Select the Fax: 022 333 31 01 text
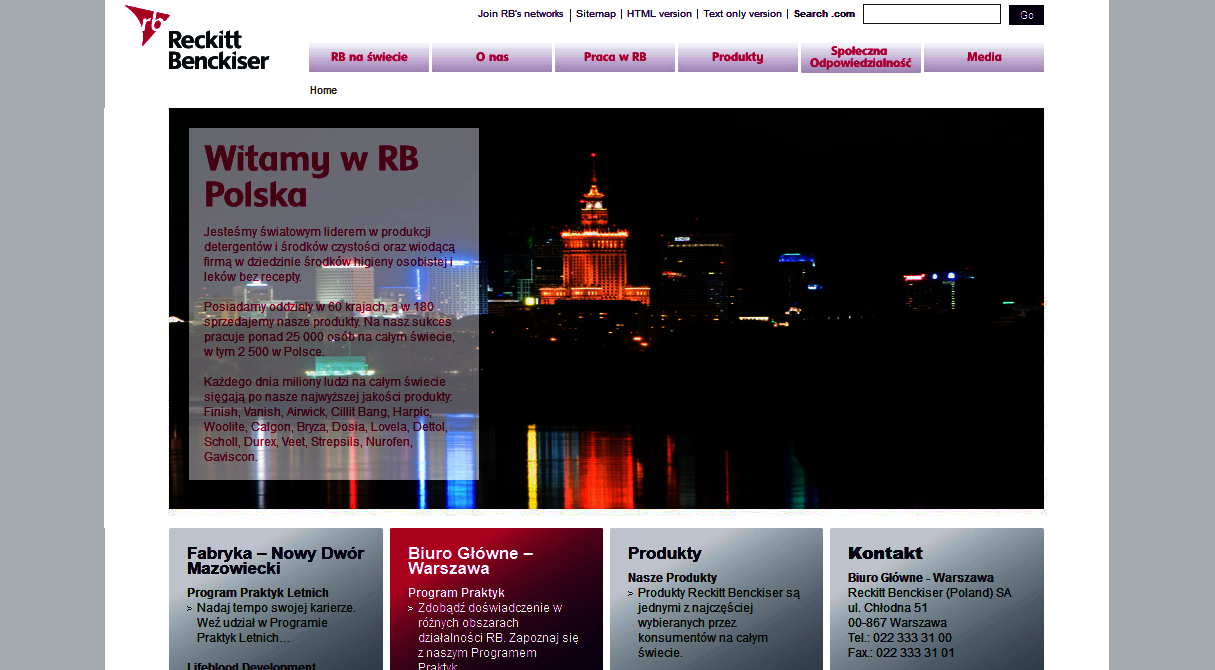Image resolution: width=1215 pixels, height=670 pixels. point(901,653)
